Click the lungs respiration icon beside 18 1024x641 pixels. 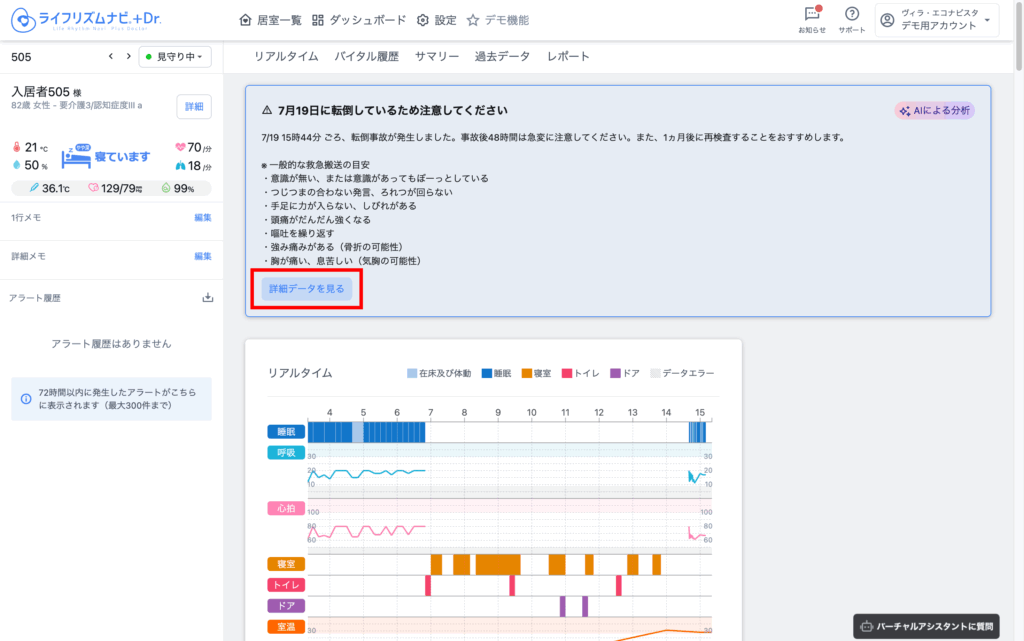pyautogui.click(x=180, y=166)
